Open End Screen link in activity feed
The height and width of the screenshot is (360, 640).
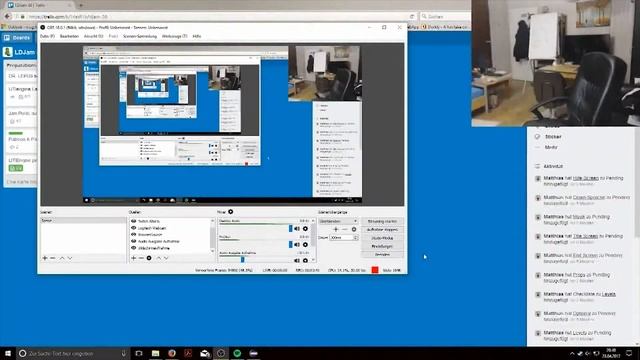pyautogui.click(x=585, y=256)
